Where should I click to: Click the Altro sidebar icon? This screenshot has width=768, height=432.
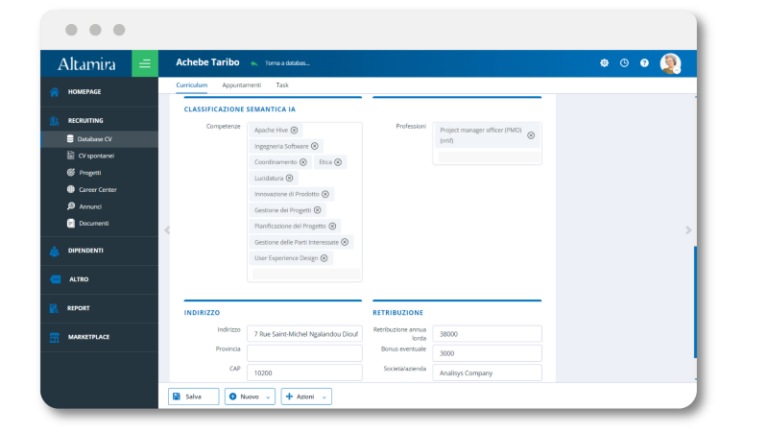[55, 279]
